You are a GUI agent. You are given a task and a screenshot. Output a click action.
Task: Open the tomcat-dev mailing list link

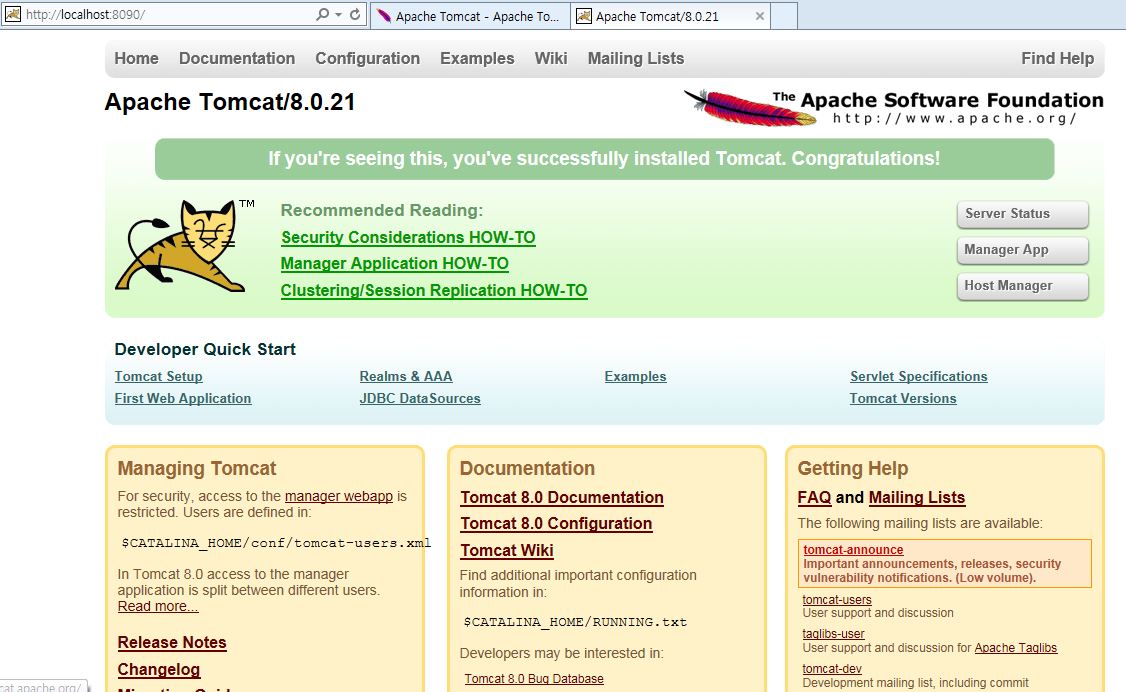click(832, 668)
